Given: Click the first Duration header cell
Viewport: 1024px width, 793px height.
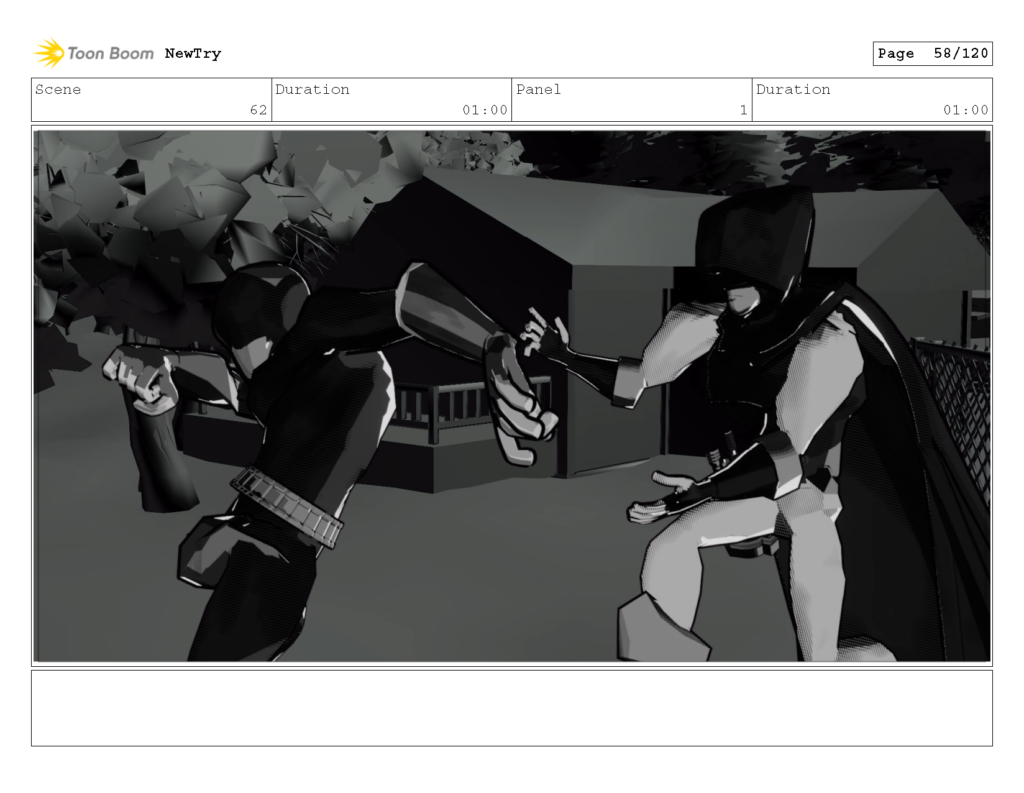Looking at the screenshot, I should click(x=314, y=90).
